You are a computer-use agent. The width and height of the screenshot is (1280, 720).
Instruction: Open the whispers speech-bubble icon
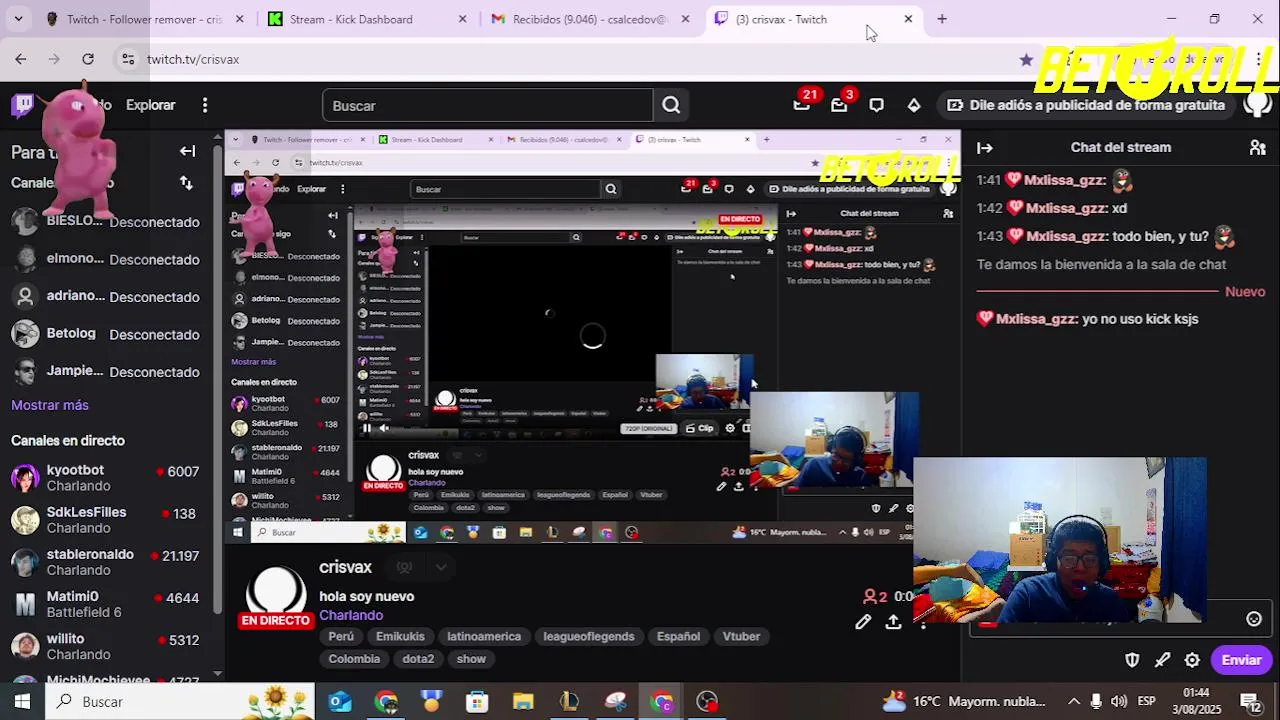876,105
